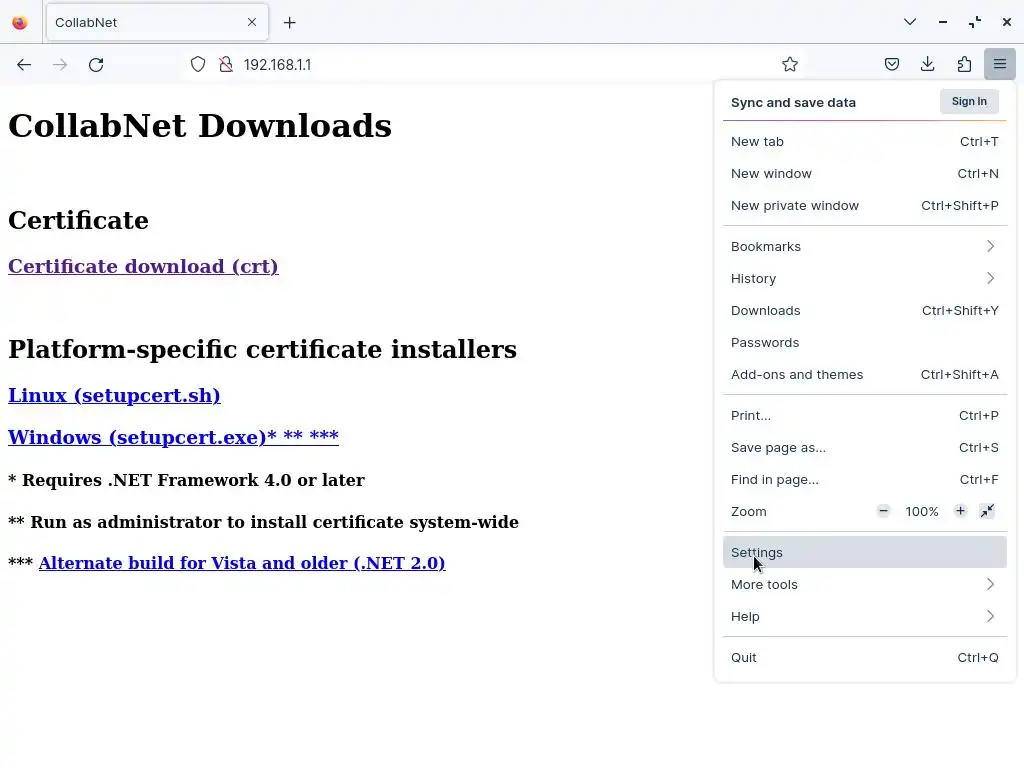Close the hamburger application menu button
Image resolution: width=1024 pixels, height=768 pixels.
click(1000, 64)
